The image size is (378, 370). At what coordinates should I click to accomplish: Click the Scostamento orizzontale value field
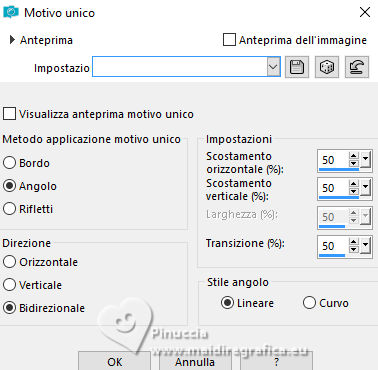[333, 160]
